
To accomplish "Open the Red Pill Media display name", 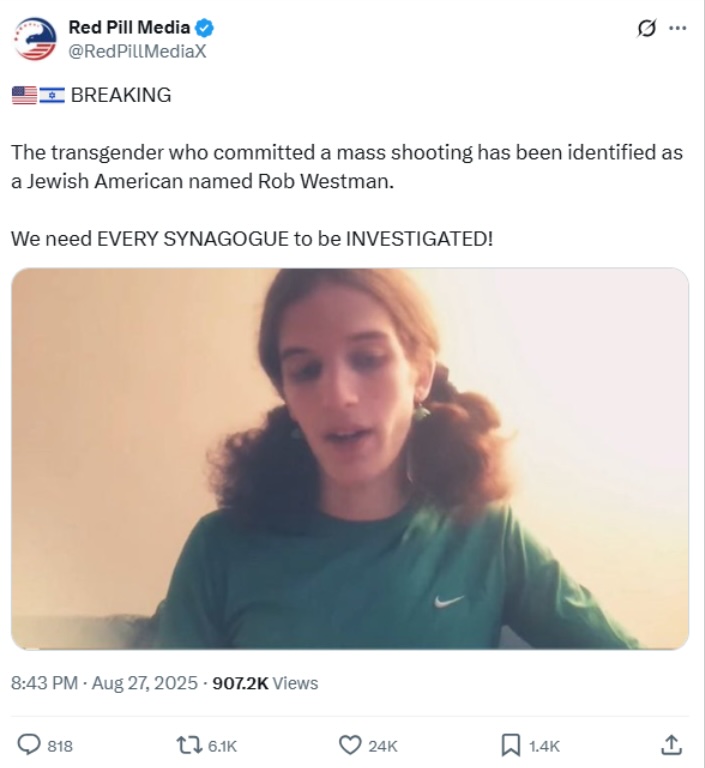I will 129,27.
